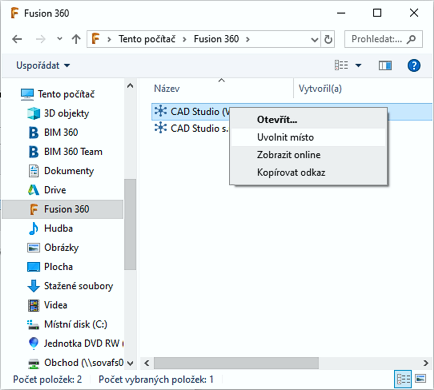The width and height of the screenshot is (434, 390).
Task: Click the Forward navigation arrow
Action: pyautogui.click(x=40, y=39)
